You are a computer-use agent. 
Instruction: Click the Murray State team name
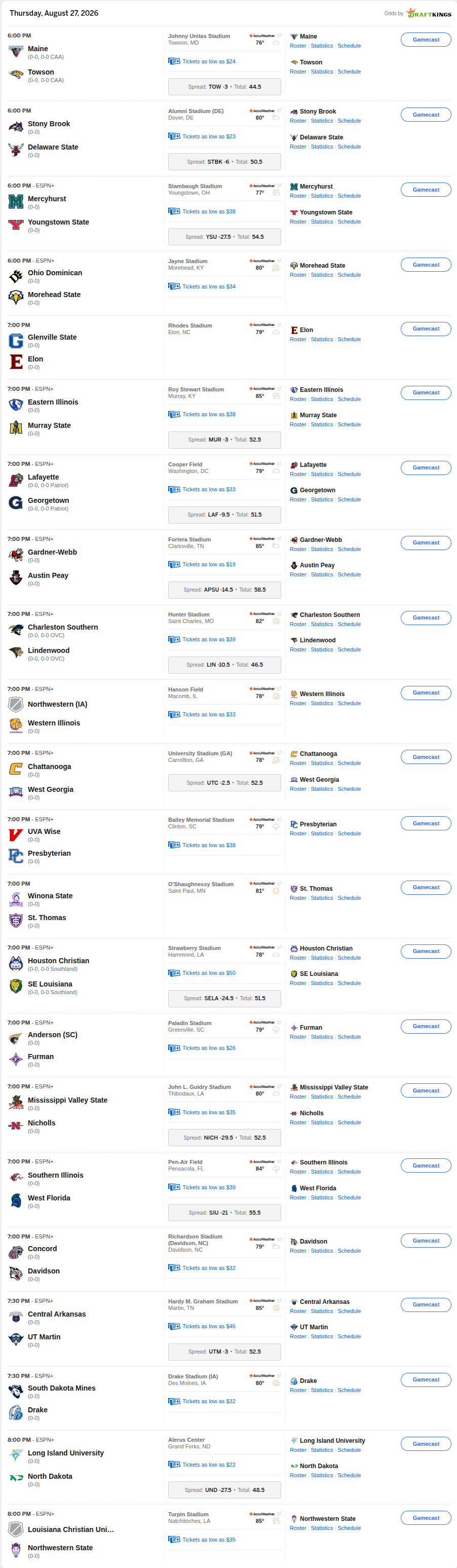(x=49, y=425)
